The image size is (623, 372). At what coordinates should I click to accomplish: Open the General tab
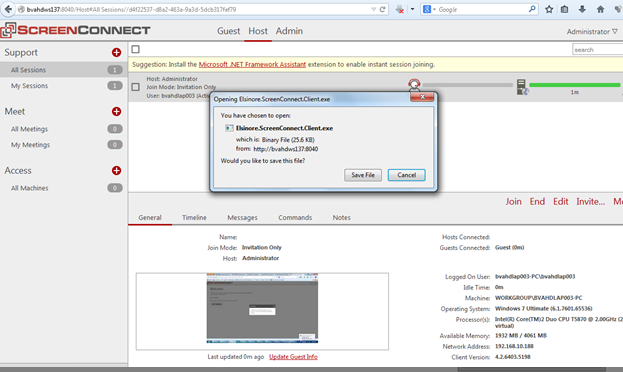coord(150,217)
